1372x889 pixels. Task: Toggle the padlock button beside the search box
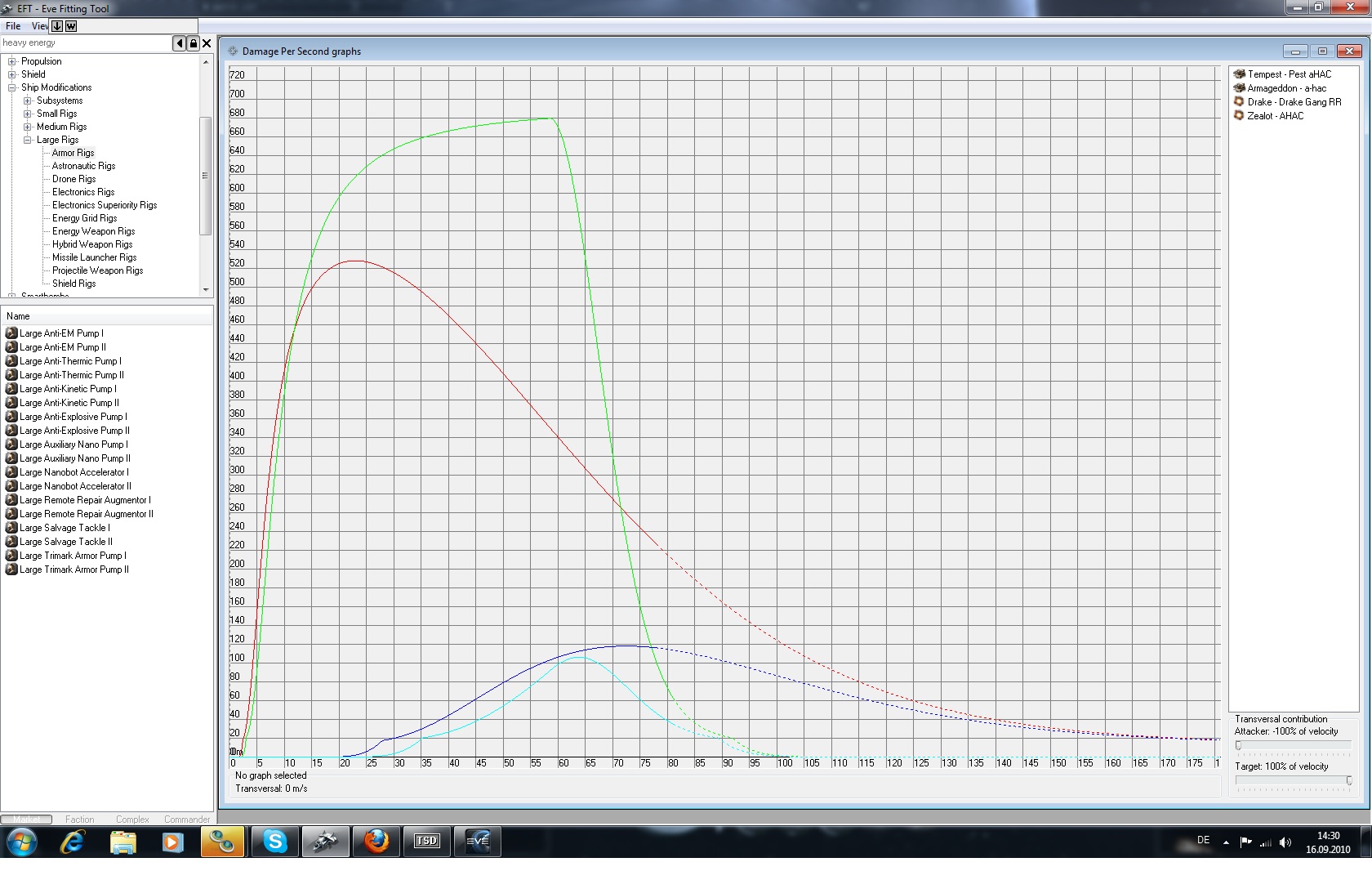pyautogui.click(x=193, y=43)
